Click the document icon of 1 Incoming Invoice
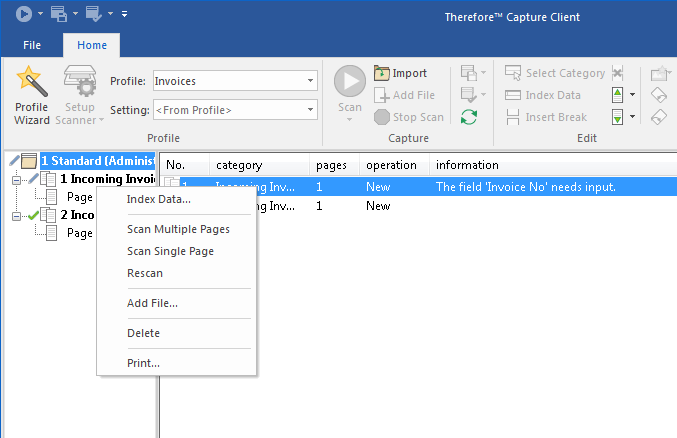 (x=48, y=179)
